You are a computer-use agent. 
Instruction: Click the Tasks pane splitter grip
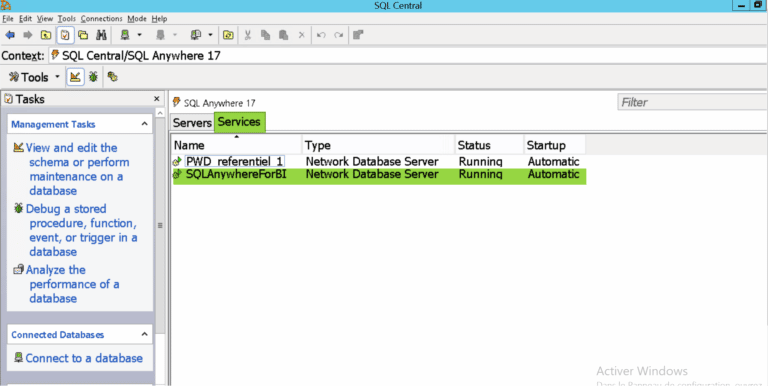click(x=160, y=225)
